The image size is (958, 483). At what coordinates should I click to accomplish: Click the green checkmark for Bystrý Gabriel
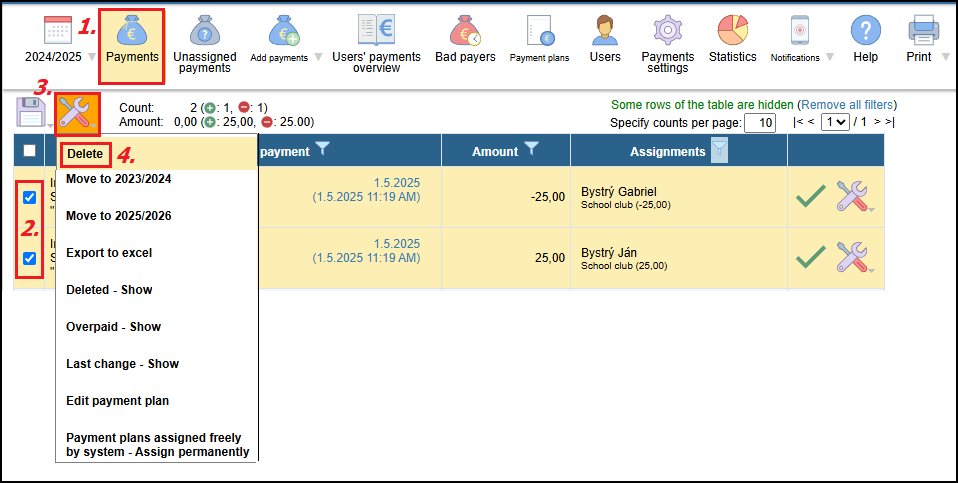[x=810, y=196]
